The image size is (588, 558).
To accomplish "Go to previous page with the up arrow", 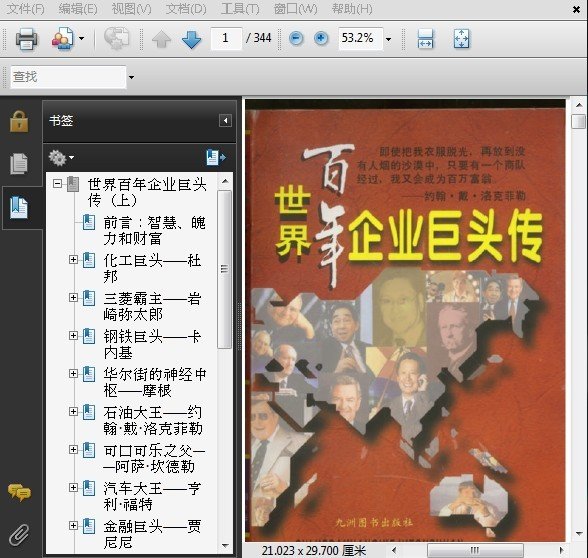I will 162,39.
